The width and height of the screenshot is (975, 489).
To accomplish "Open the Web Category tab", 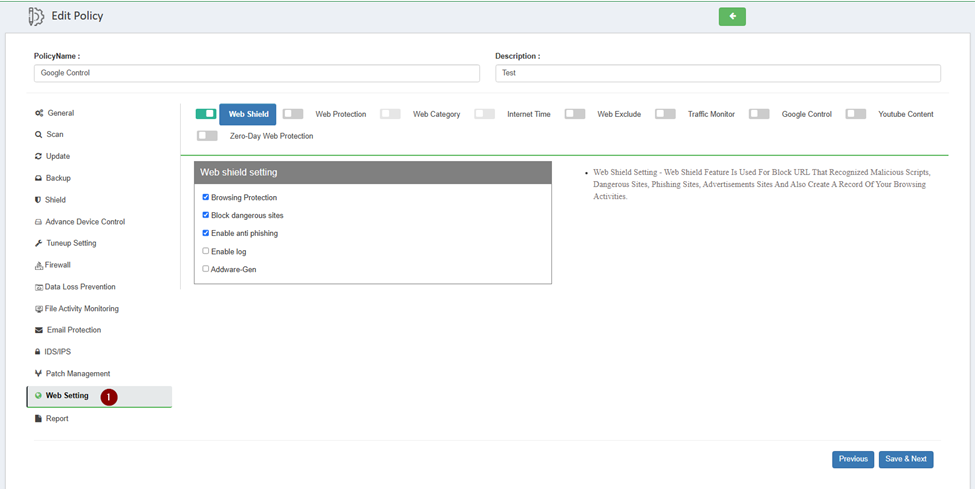I will (x=437, y=114).
